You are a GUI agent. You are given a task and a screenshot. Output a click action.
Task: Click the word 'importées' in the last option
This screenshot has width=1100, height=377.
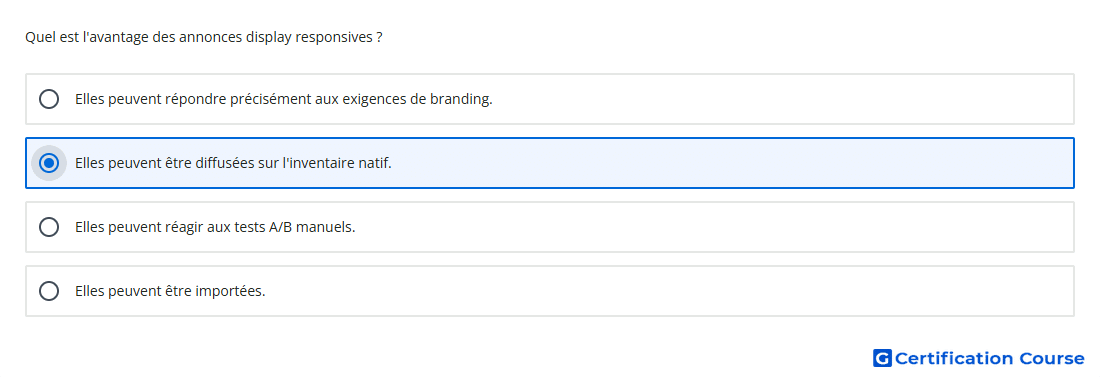pyautogui.click(x=233, y=291)
